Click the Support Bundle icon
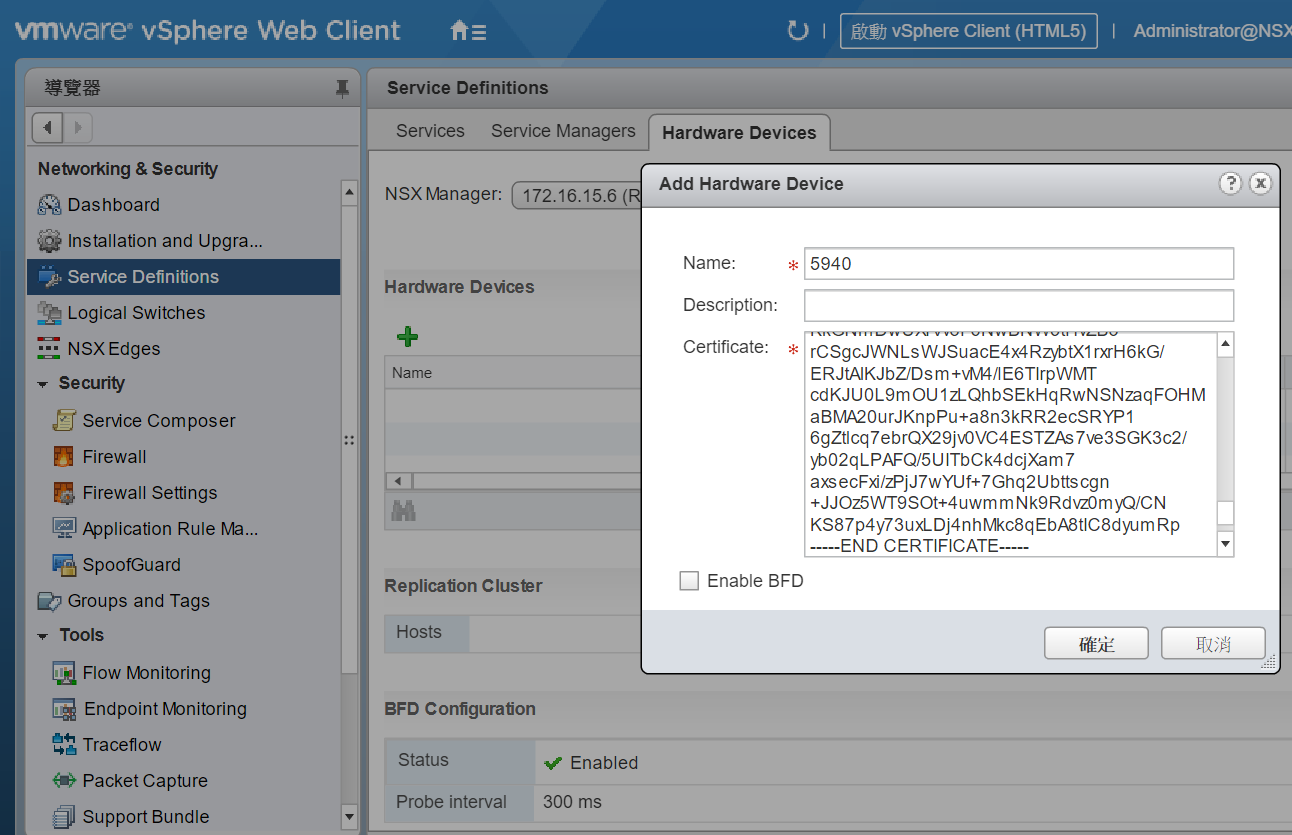Viewport: 1292px width, 835px height. pos(64,817)
